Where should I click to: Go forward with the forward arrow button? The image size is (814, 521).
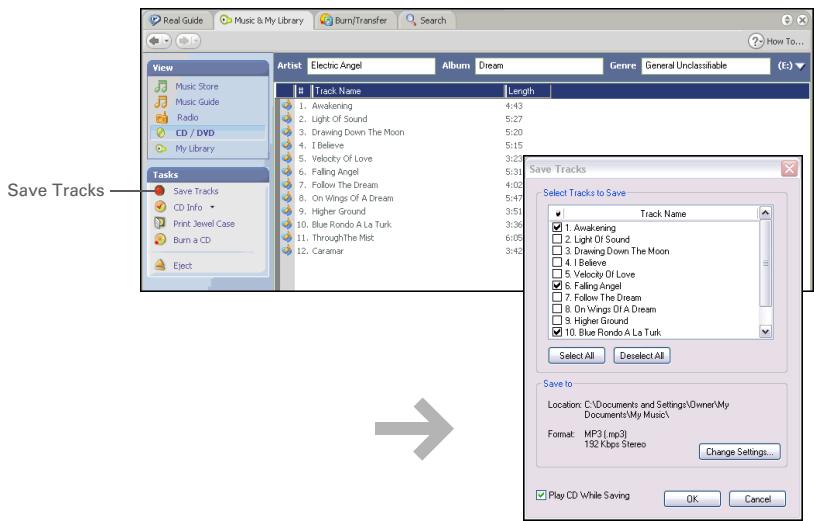184,40
